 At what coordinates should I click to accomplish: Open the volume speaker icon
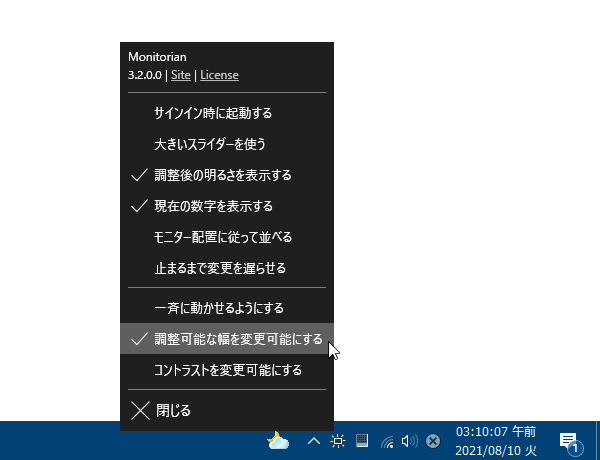click(409, 441)
